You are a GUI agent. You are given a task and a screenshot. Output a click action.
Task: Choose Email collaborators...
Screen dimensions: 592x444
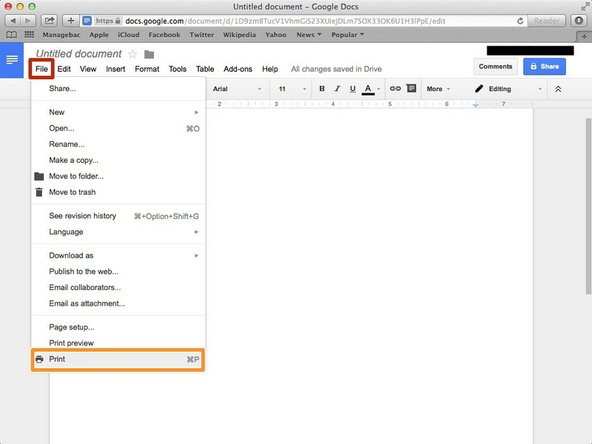118,287
